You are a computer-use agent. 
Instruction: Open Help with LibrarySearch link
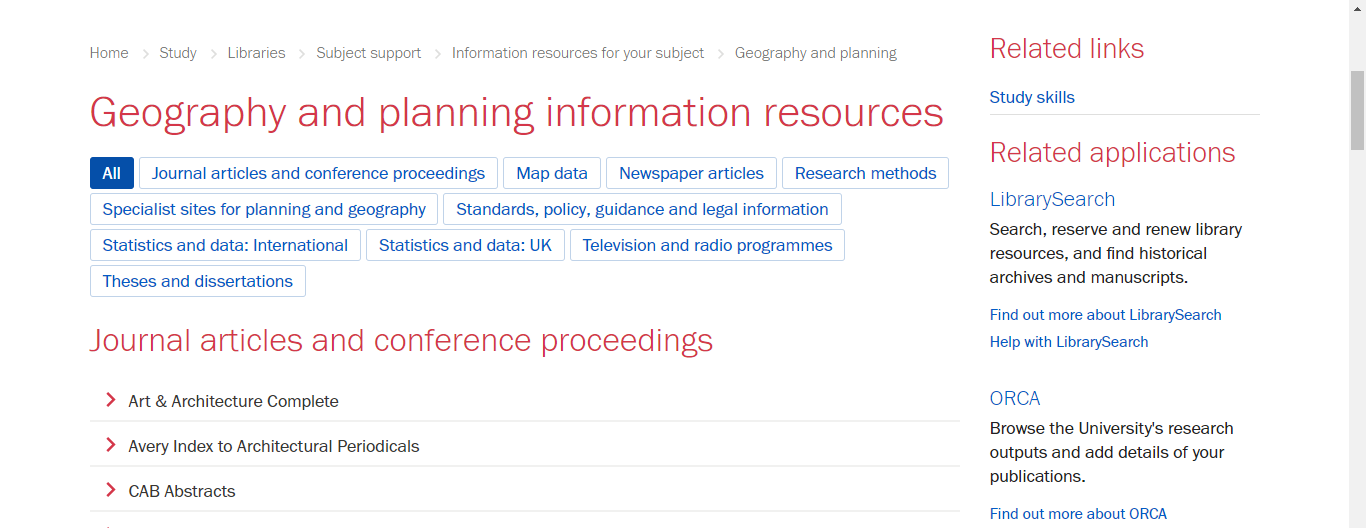(x=1069, y=341)
